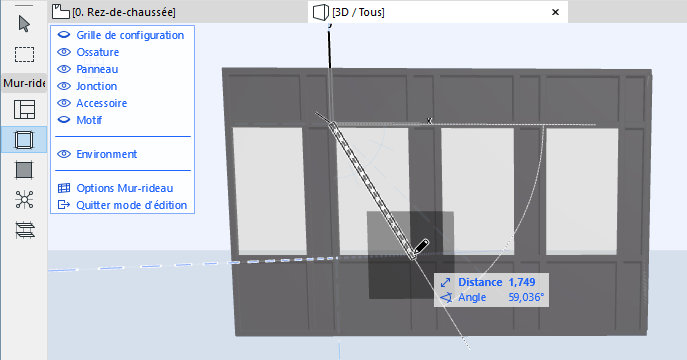Select the curtain wall Junction tool
687x360 pixels.
(24, 200)
